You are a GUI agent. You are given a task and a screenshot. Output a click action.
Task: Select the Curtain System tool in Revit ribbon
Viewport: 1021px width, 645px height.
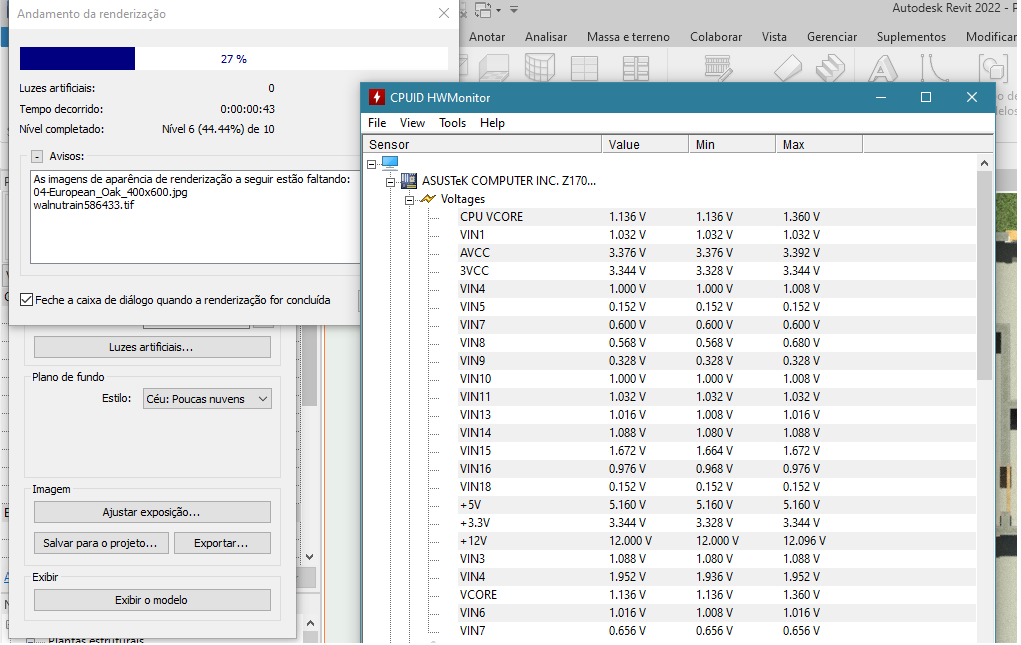tap(540, 68)
